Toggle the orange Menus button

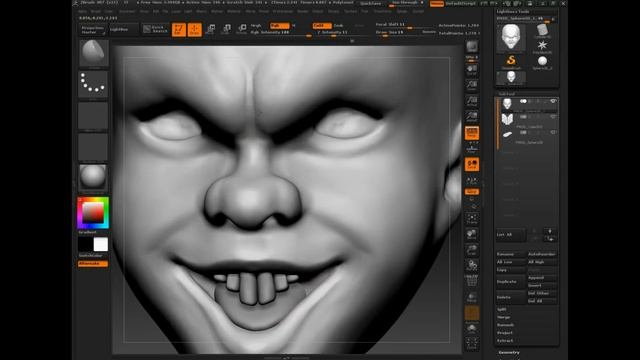pos(437,3)
